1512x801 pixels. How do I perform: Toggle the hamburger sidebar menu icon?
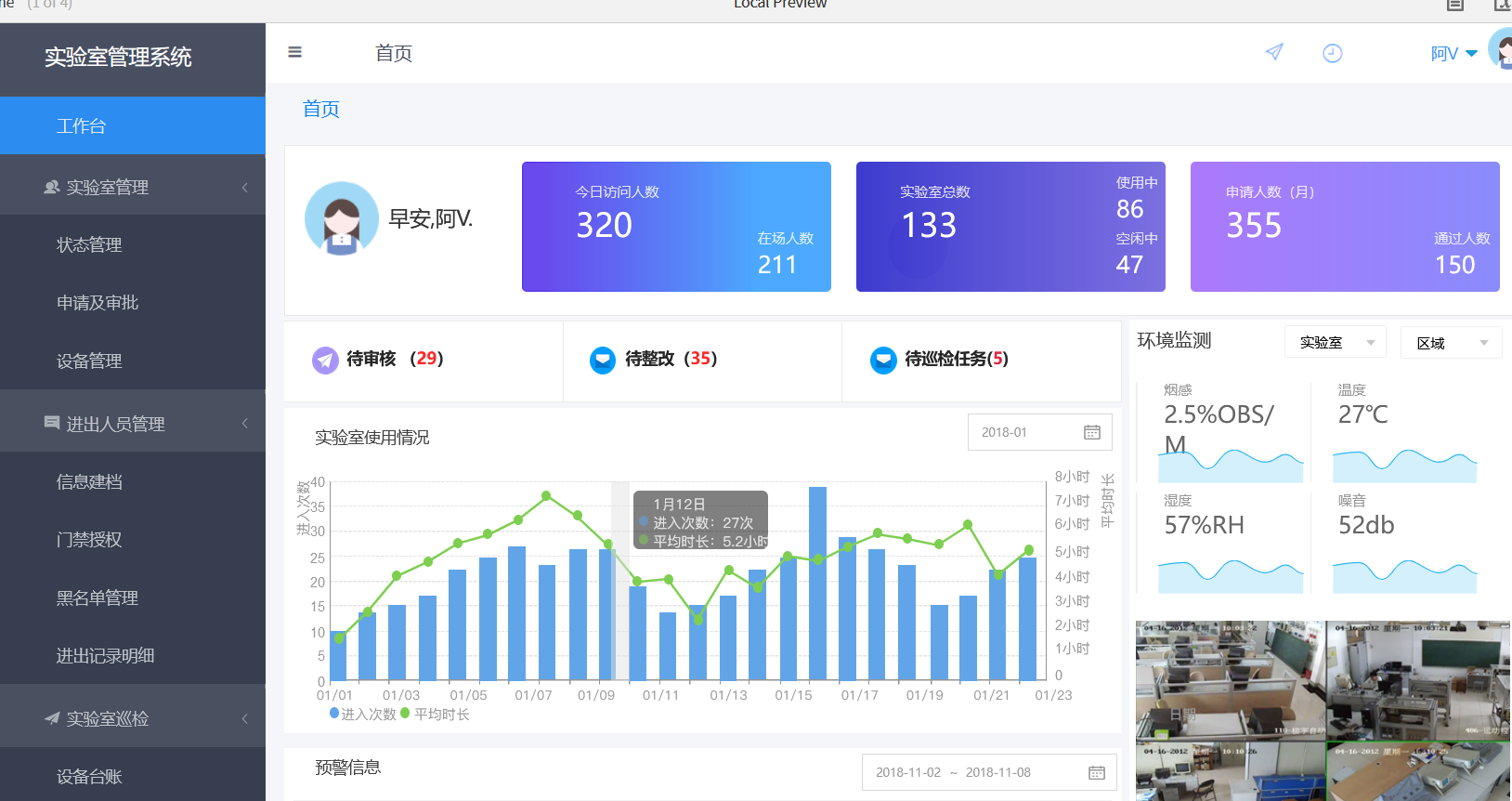coord(294,52)
